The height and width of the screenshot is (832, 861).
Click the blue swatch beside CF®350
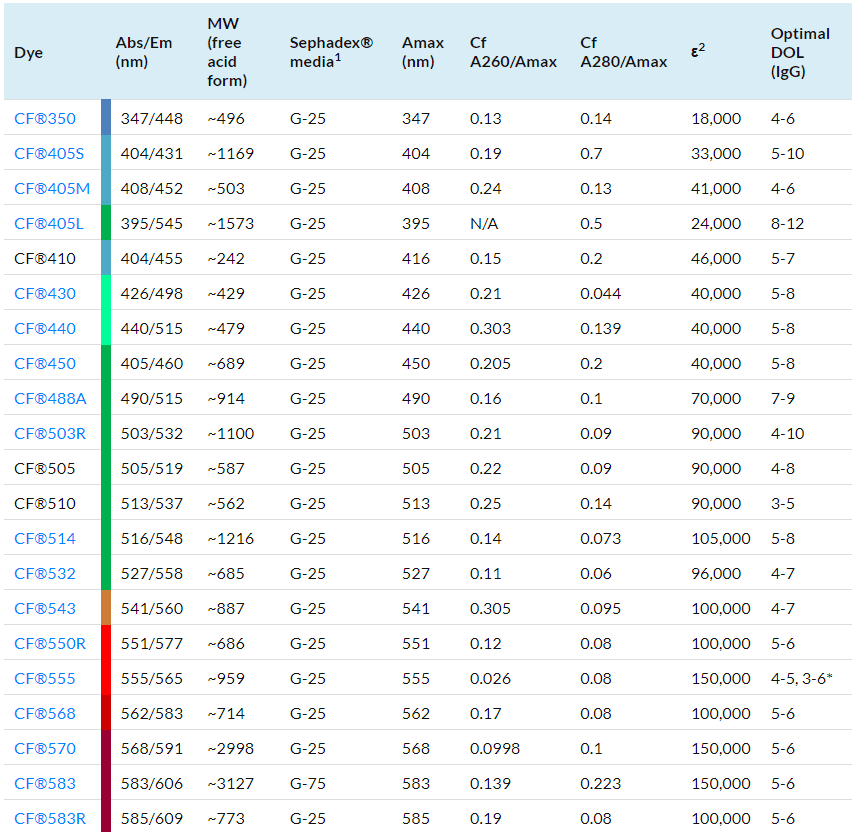tap(106, 118)
